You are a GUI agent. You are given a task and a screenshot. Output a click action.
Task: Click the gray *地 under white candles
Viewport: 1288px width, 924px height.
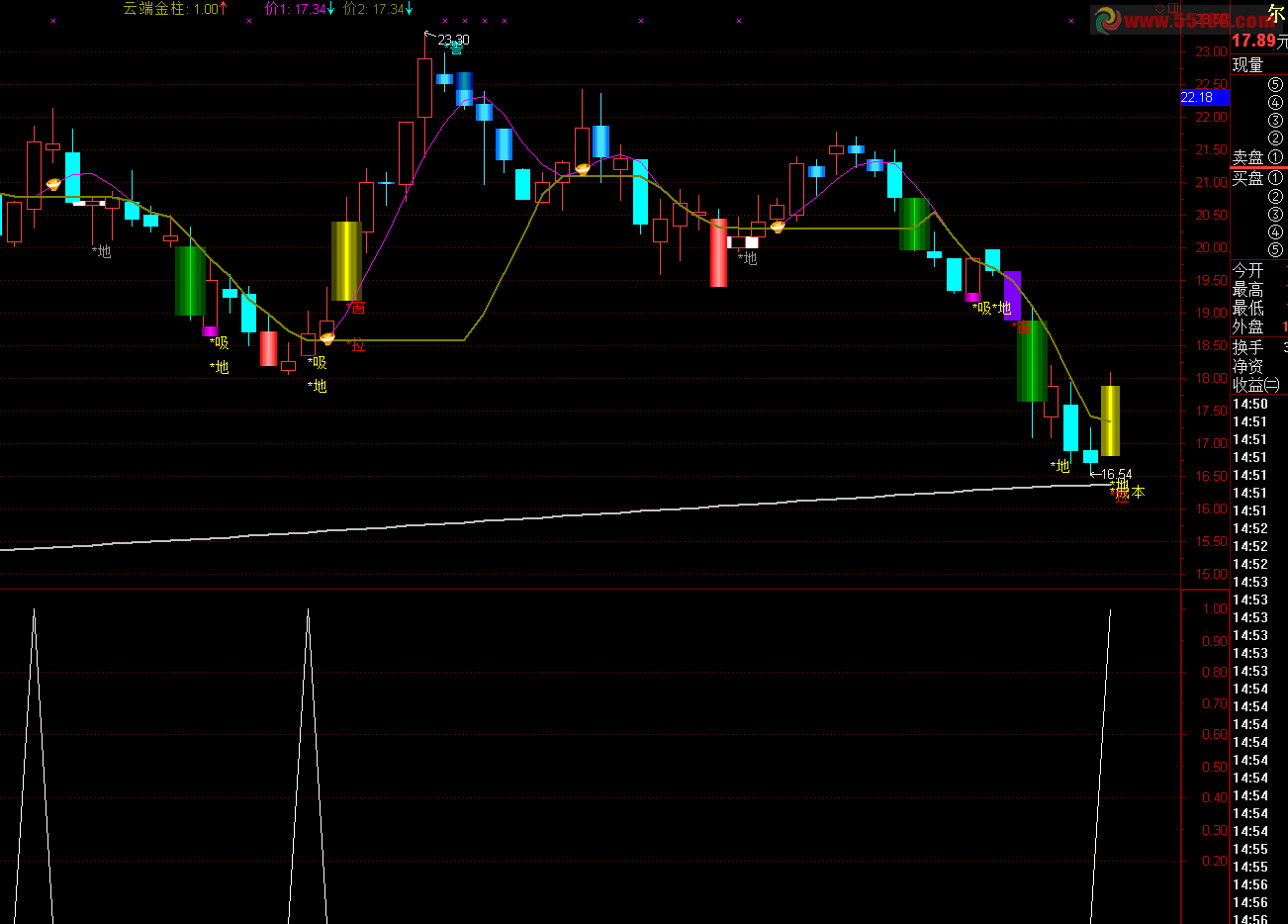coord(748,258)
